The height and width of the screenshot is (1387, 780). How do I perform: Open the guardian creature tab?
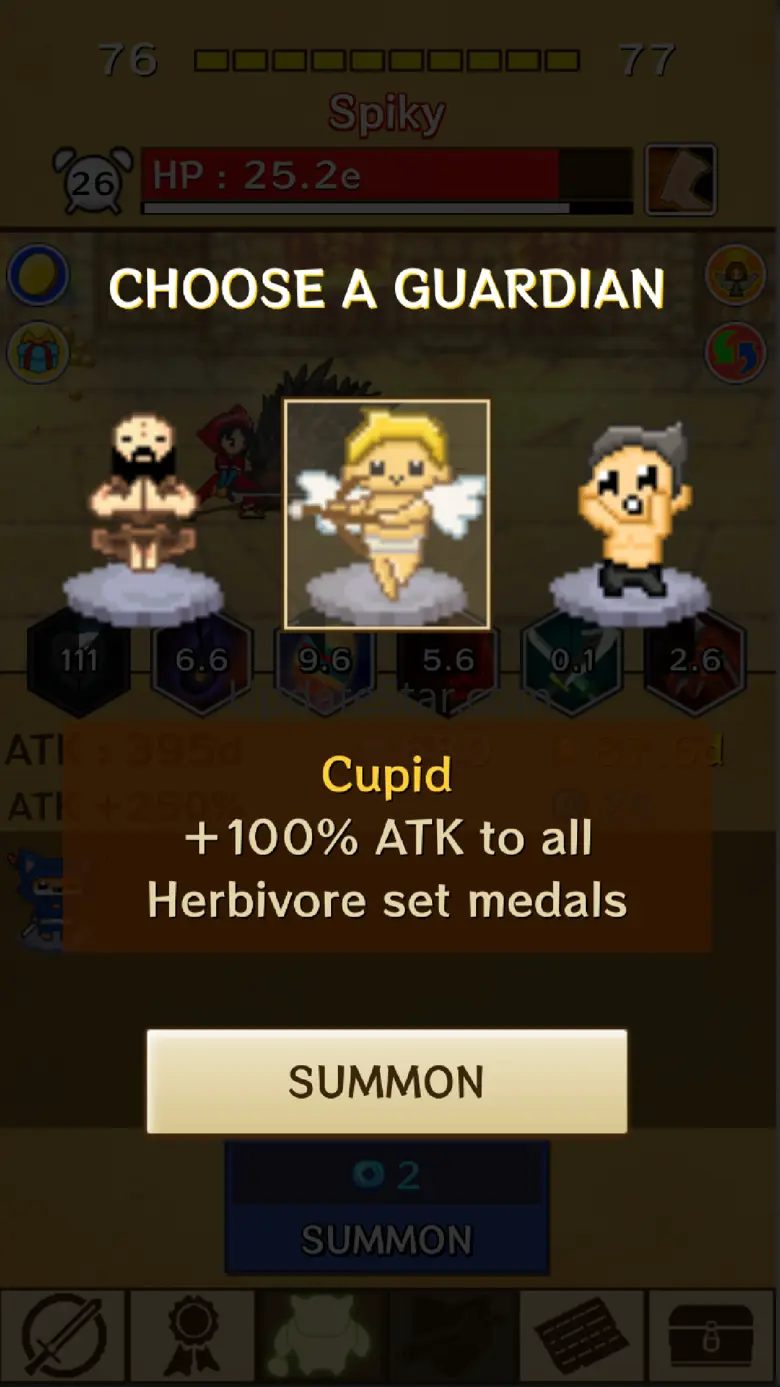(322, 1336)
